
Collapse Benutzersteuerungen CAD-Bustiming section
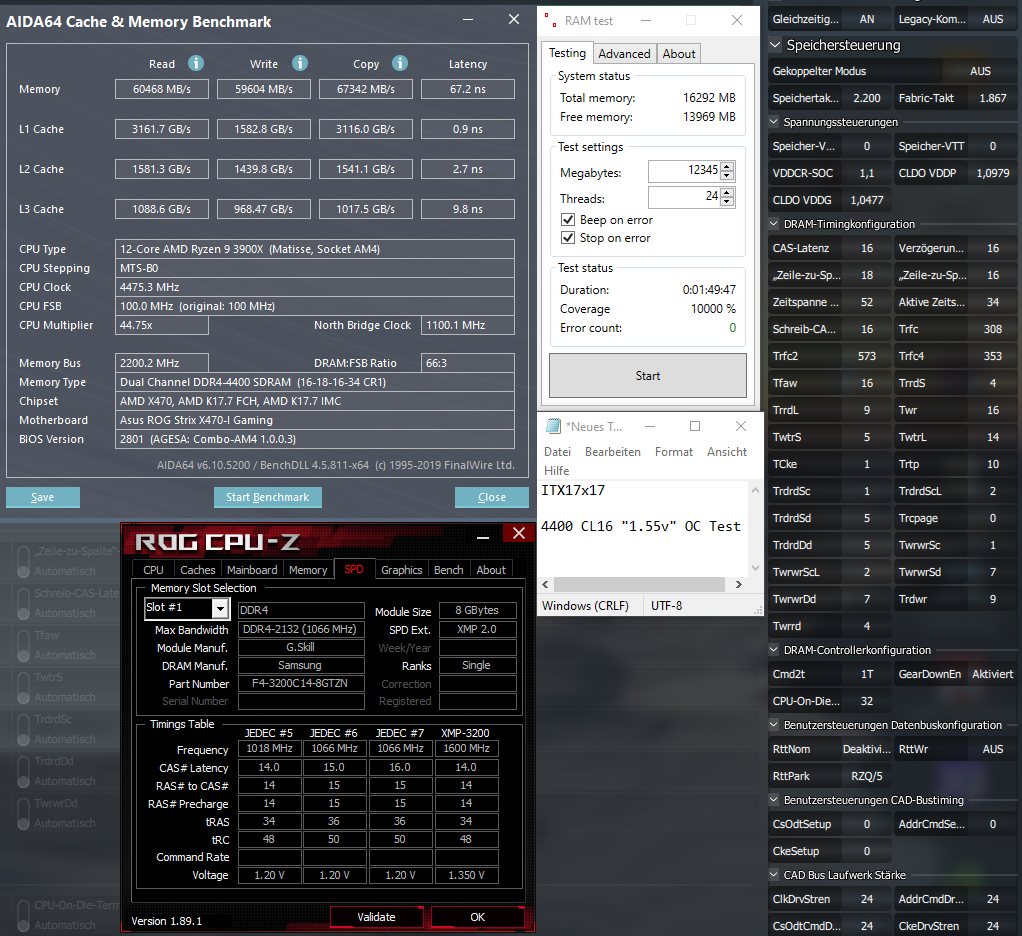(x=774, y=800)
